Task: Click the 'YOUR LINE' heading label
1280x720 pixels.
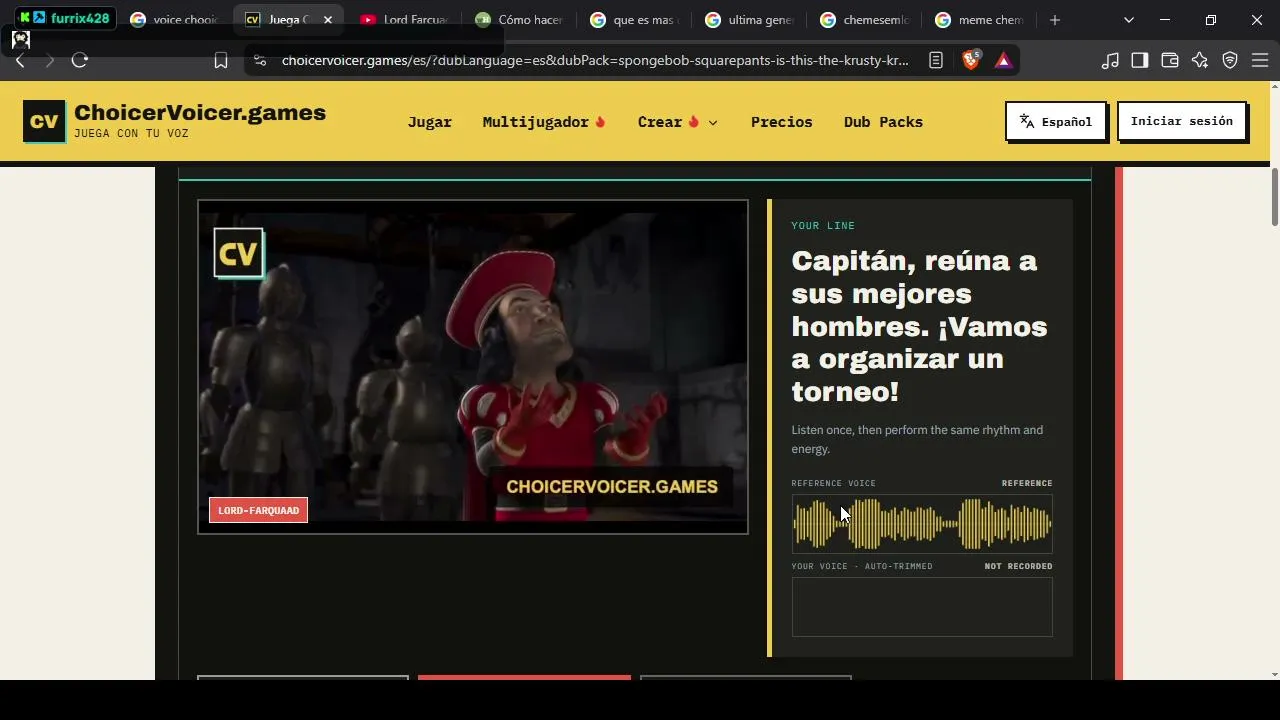Action: (x=823, y=226)
